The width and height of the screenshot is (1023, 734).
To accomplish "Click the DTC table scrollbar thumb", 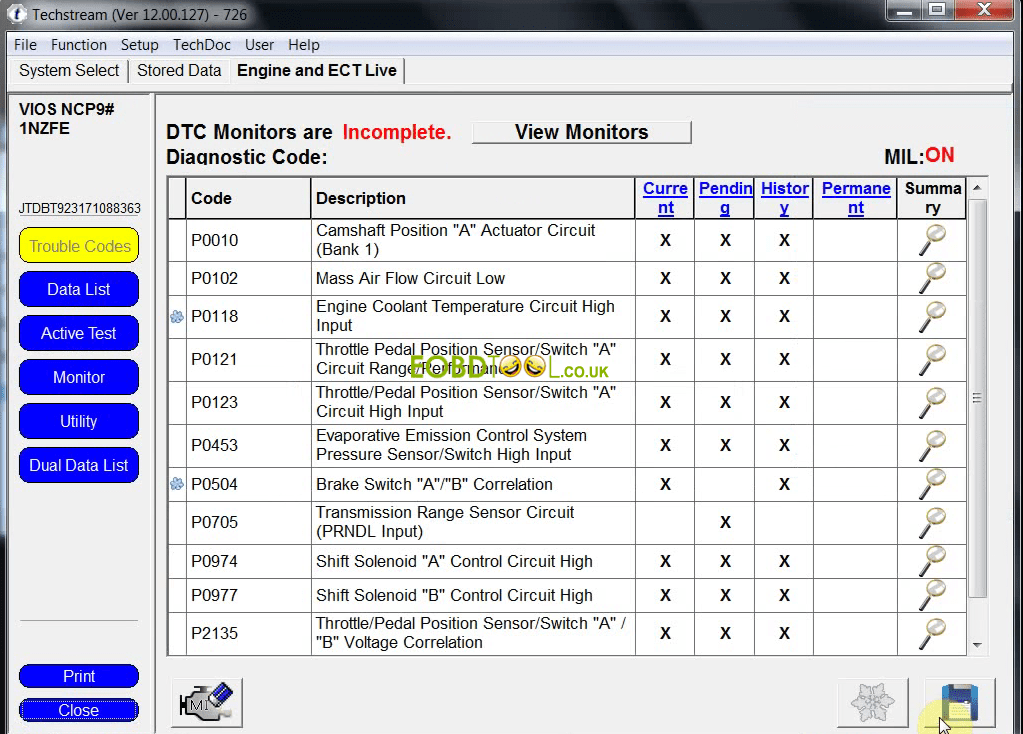I will coord(977,398).
